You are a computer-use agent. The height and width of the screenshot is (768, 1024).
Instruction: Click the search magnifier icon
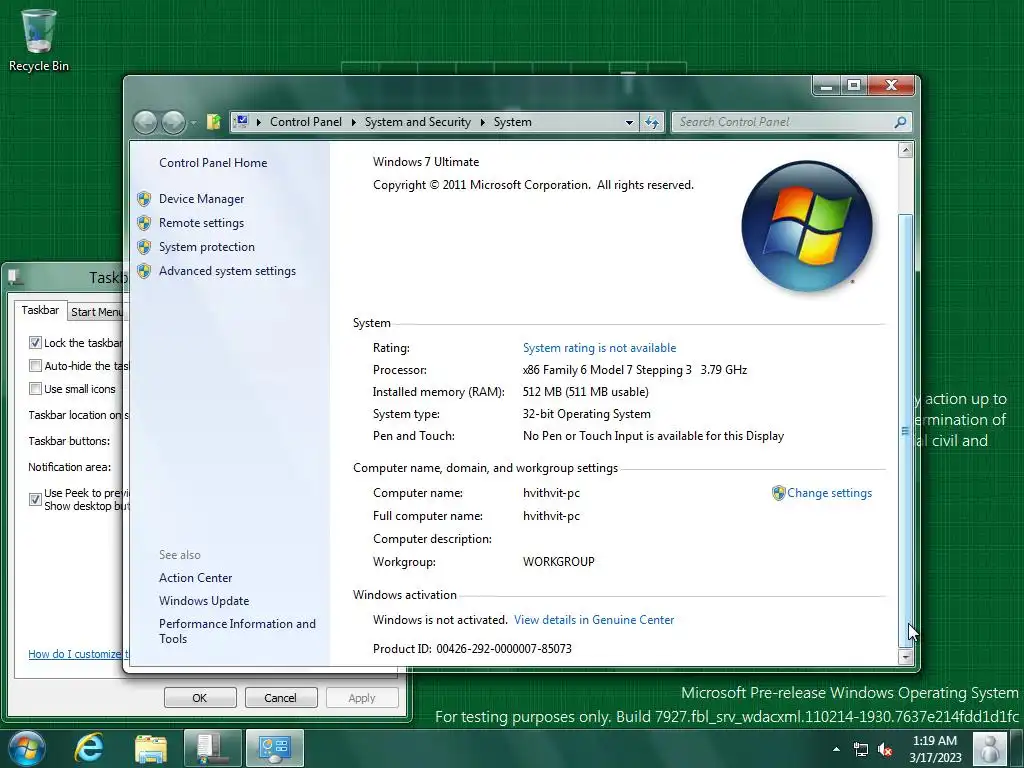pos(900,122)
